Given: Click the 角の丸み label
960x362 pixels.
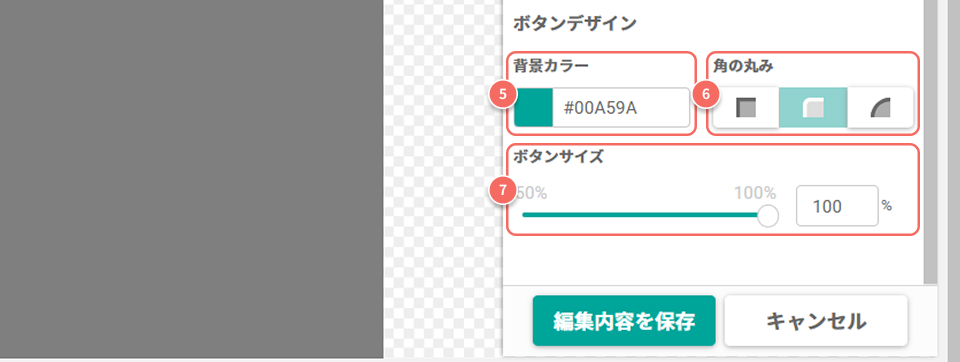Looking at the screenshot, I should [743, 67].
